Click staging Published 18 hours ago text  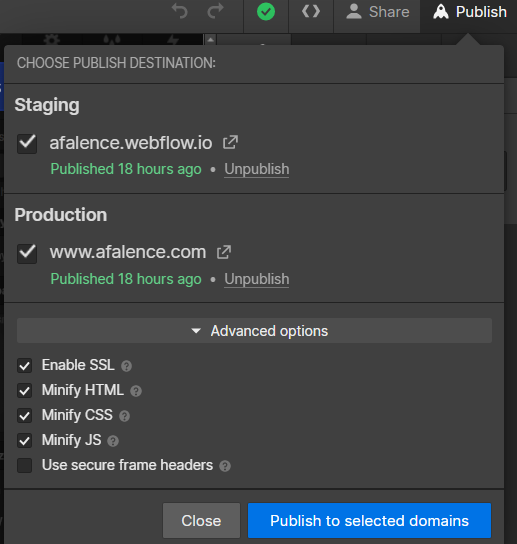[x=126, y=169]
